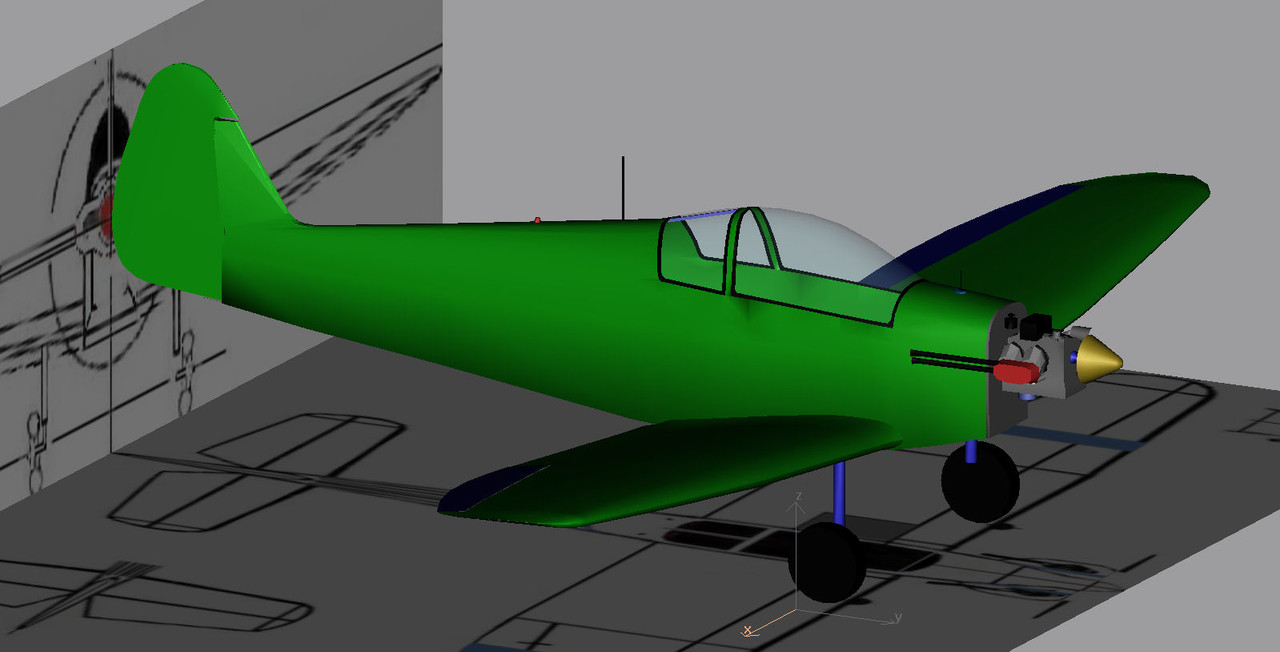Pick the black wheel beside the axis gizmo
Image resolution: width=1280 pixels, height=652 pixels.
(x=827, y=562)
